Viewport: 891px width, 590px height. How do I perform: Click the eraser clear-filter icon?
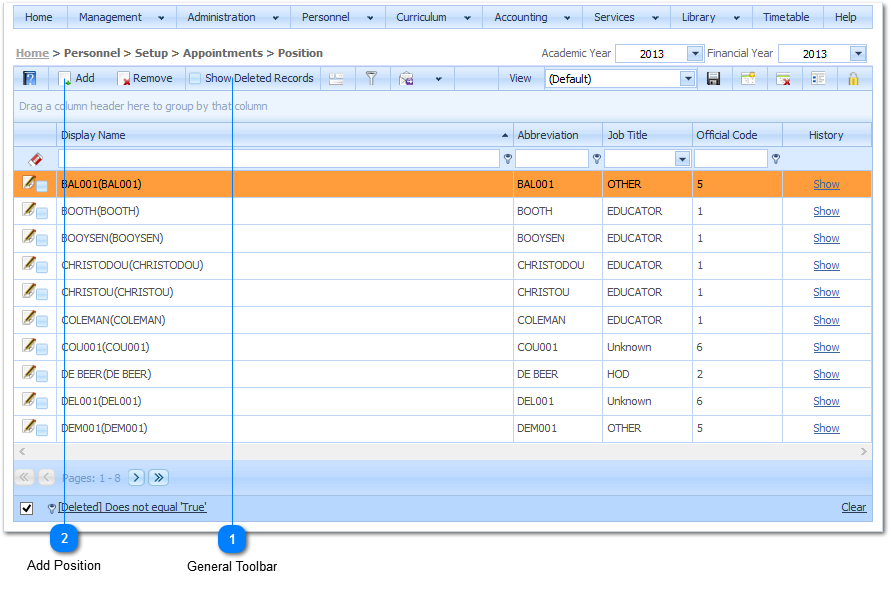coord(35,159)
